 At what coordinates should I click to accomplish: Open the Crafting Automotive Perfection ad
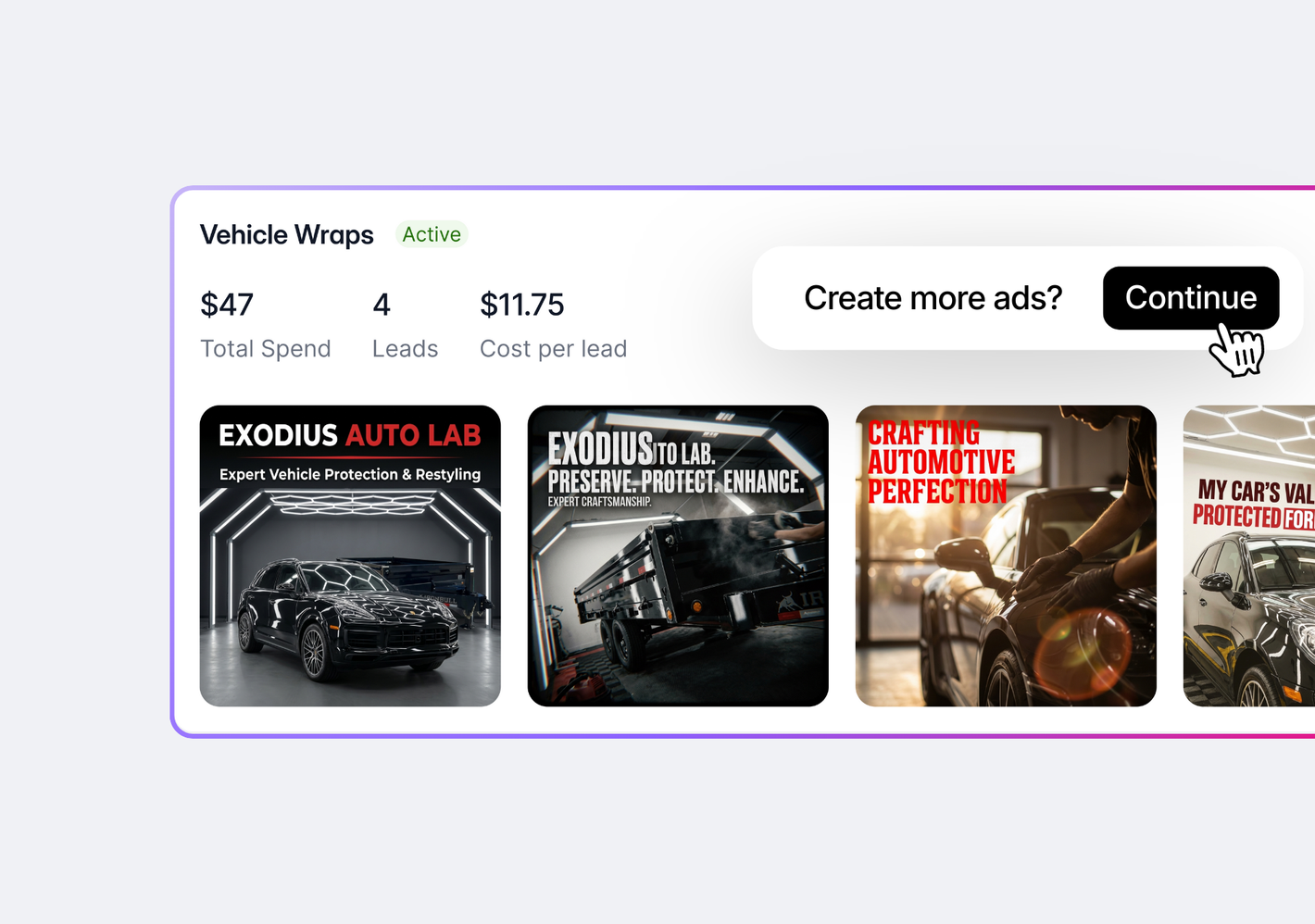[x=1006, y=556]
